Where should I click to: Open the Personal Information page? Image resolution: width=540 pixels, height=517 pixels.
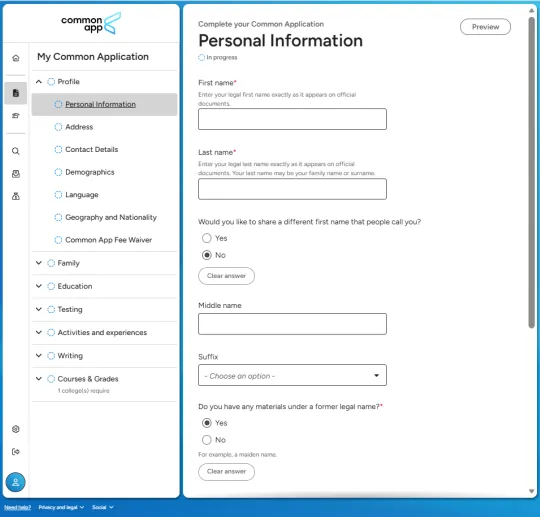coord(104,104)
